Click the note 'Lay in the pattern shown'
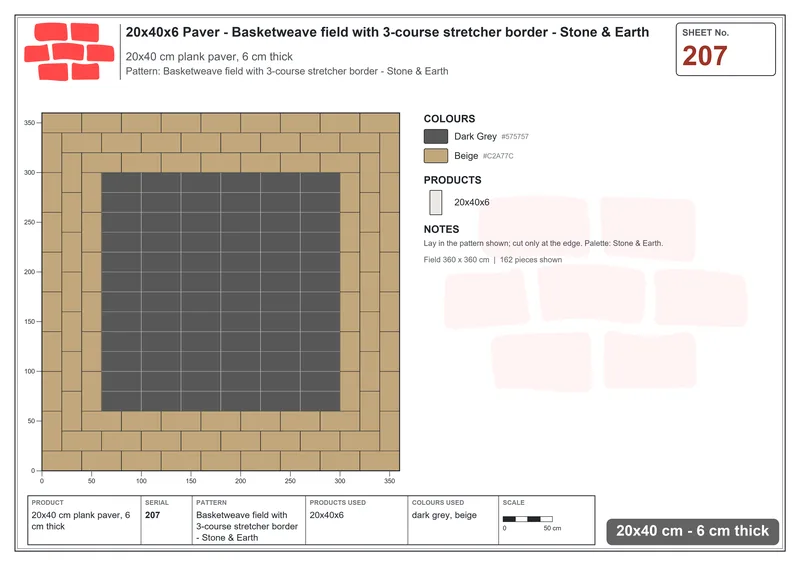This screenshot has height=566, width=800. point(543,243)
